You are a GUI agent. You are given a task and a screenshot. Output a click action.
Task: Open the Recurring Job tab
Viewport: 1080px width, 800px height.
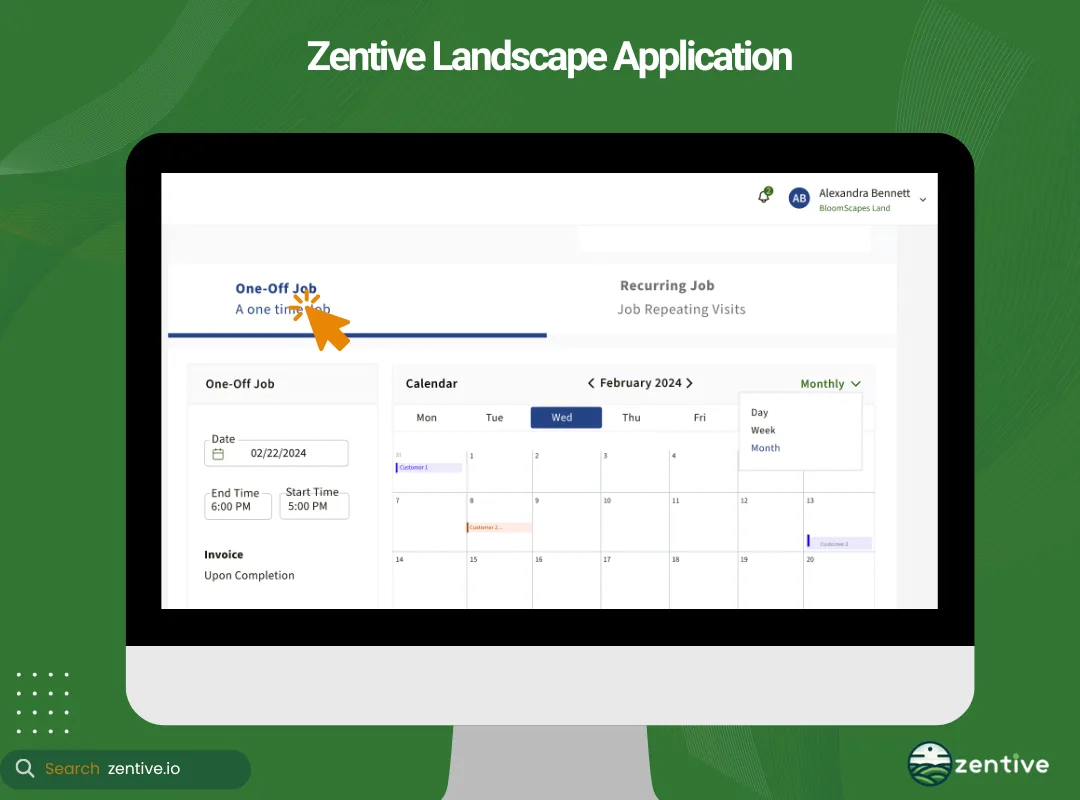pos(667,285)
